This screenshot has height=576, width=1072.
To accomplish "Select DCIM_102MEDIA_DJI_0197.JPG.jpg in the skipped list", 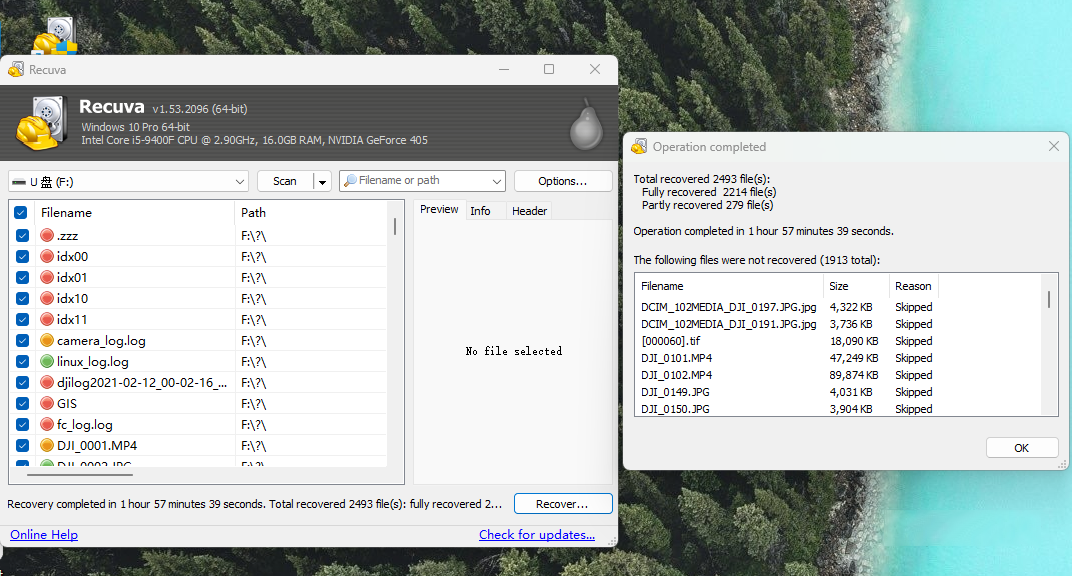I will [729, 307].
